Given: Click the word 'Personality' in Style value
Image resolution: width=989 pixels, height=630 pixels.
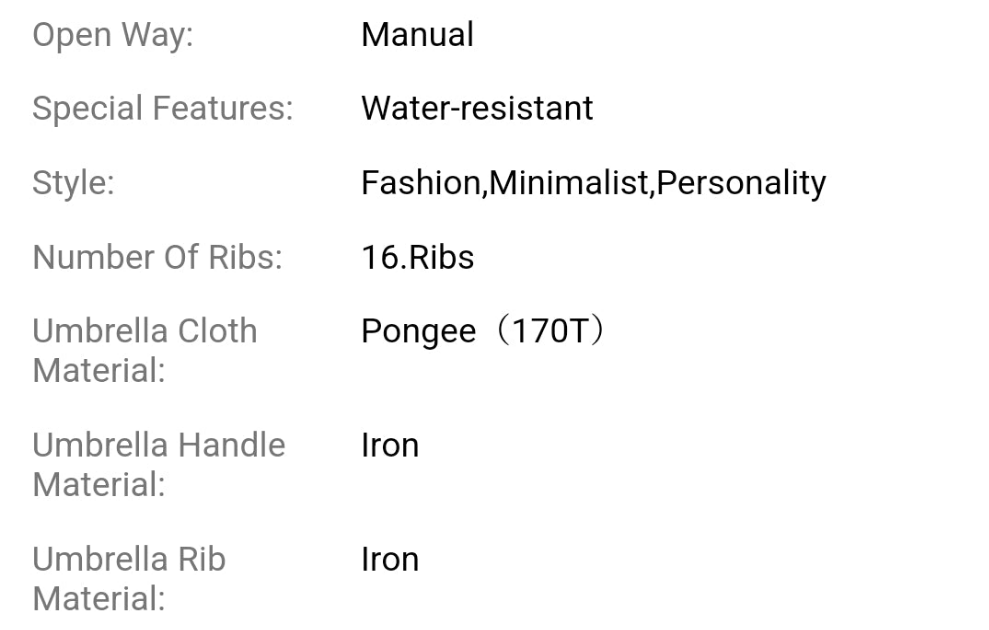Looking at the screenshot, I should pyautogui.click(x=740, y=184).
